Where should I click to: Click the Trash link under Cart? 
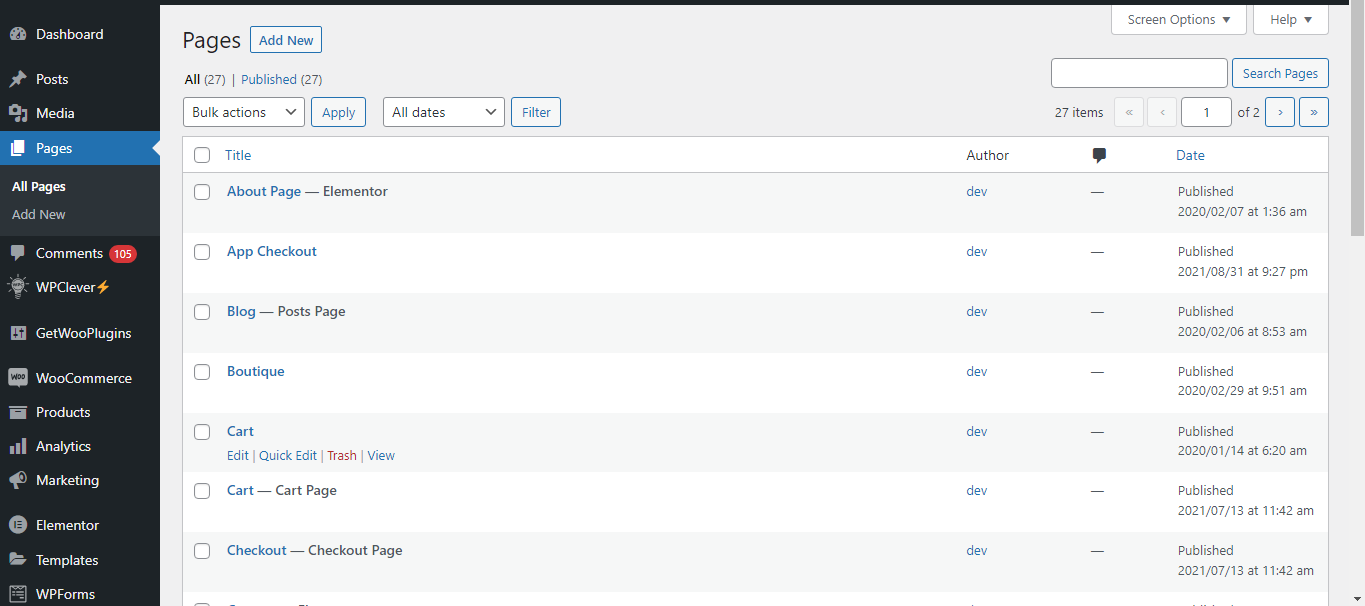click(x=341, y=455)
